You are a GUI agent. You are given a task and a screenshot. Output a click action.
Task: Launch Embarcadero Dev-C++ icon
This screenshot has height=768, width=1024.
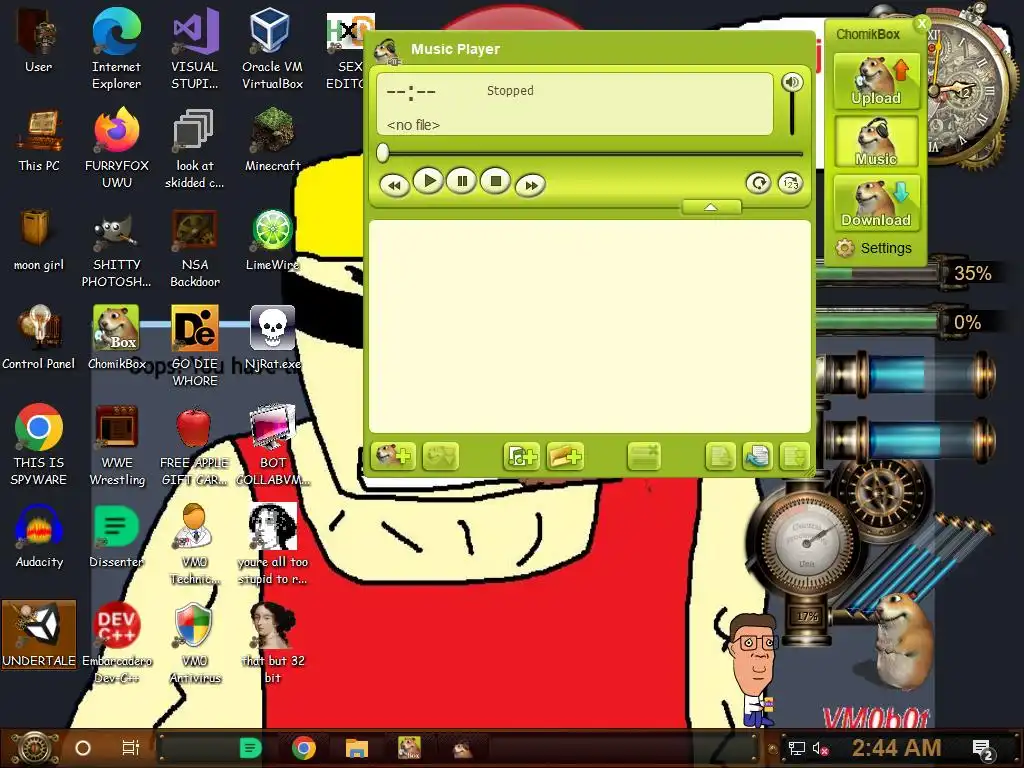(x=117, y=643)
